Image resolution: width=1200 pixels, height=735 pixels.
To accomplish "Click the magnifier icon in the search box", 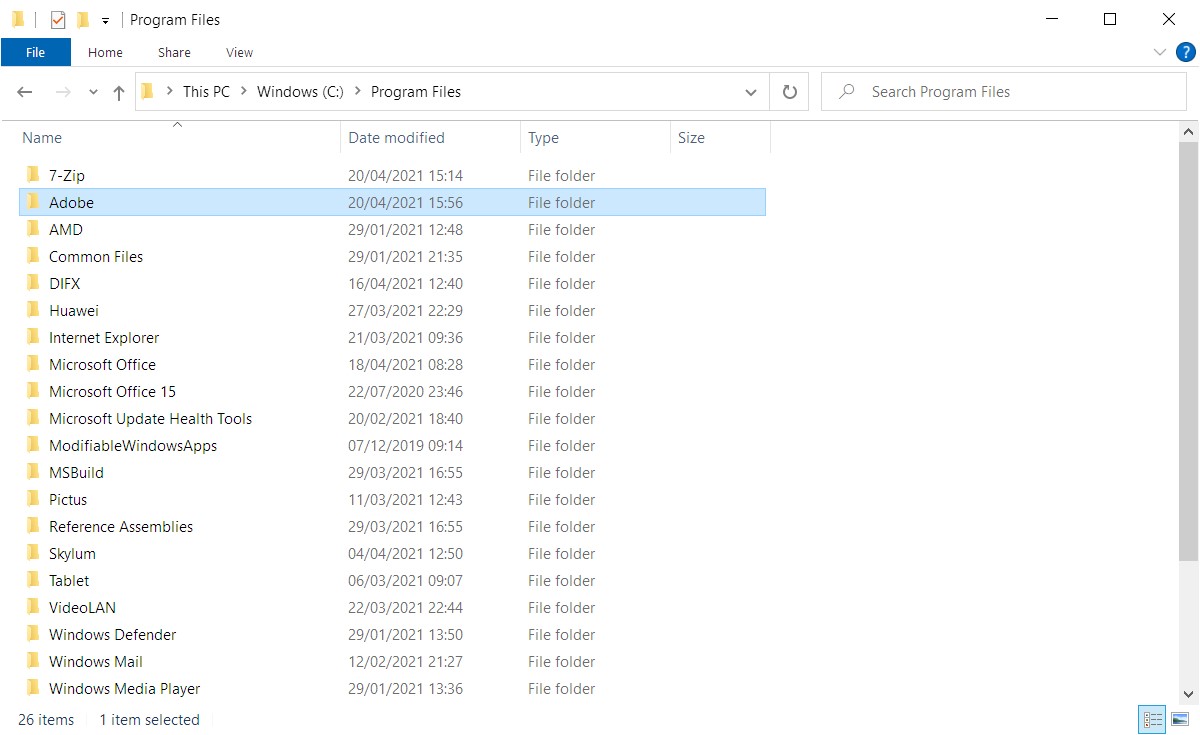I will coord(846,91).
